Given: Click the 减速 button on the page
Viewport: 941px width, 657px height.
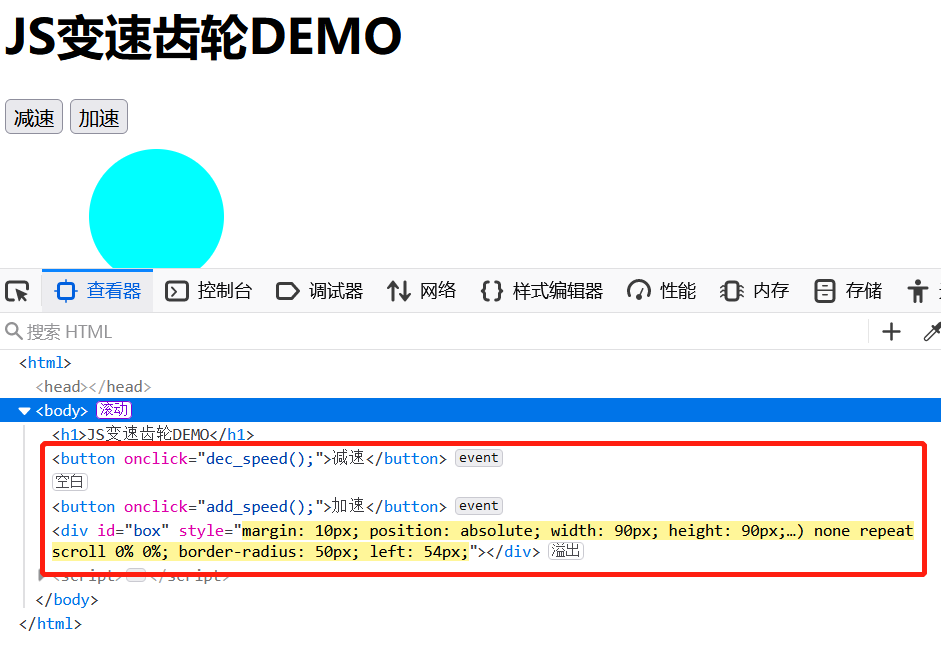Looking at the screenshot, I should pos(33,116).
